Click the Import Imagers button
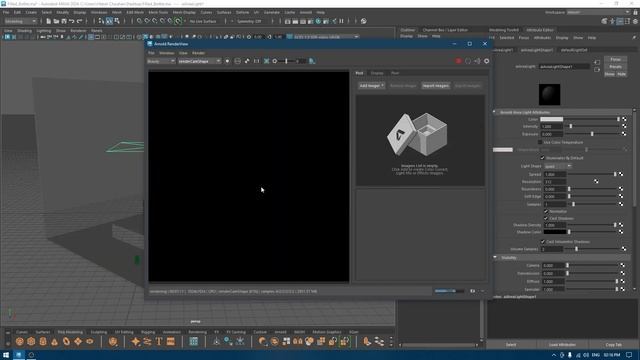Screen dimensions: 640x360 coord(436,86)
